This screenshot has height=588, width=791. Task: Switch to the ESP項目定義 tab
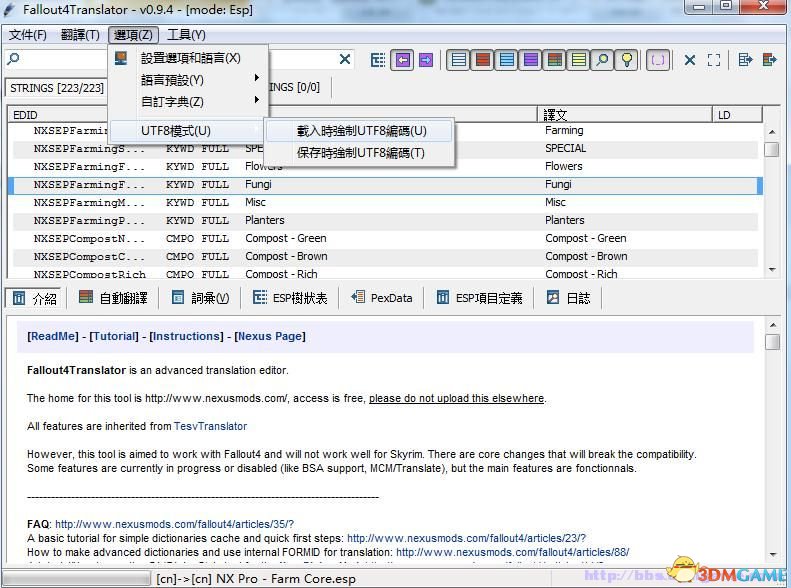(479, 298)
